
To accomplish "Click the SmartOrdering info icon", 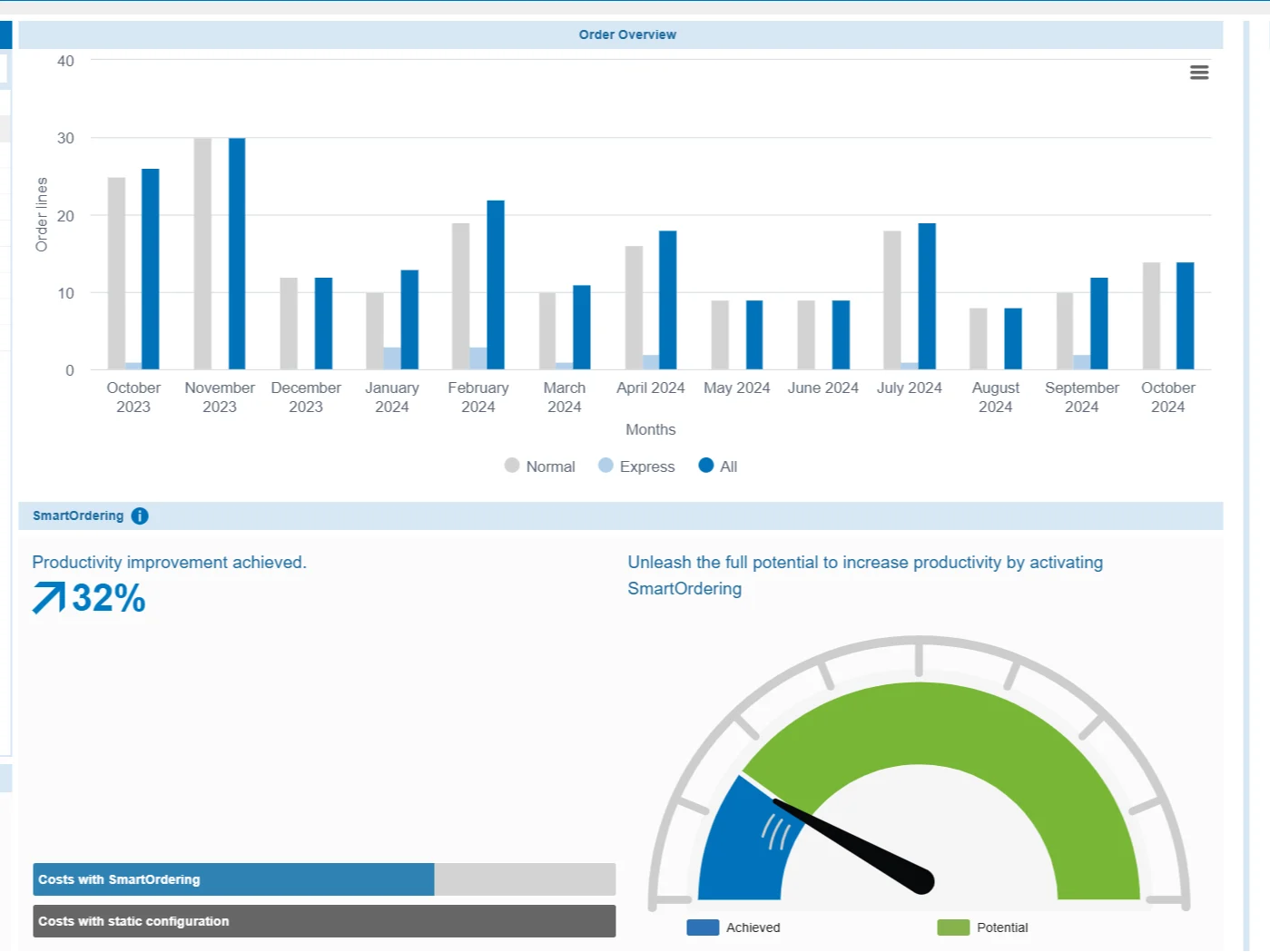I will (x=140, y=516).
